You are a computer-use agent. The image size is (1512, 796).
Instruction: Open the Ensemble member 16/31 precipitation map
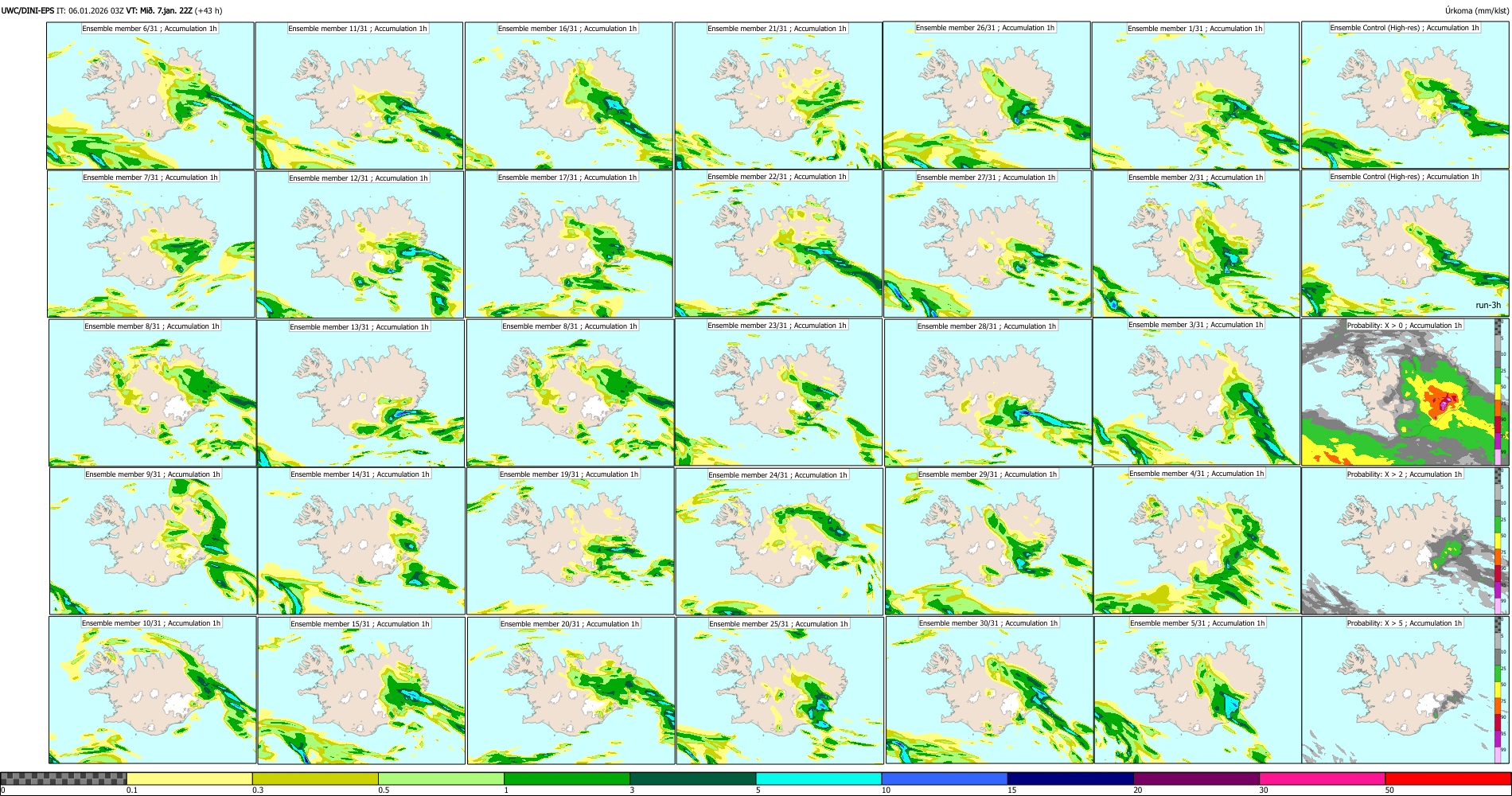coord(569,96)
